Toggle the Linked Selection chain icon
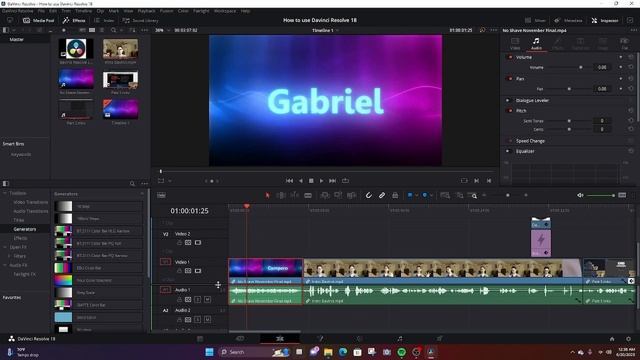Screen dimensions: 640x360 pyautogui.click(x=382, y=196)
